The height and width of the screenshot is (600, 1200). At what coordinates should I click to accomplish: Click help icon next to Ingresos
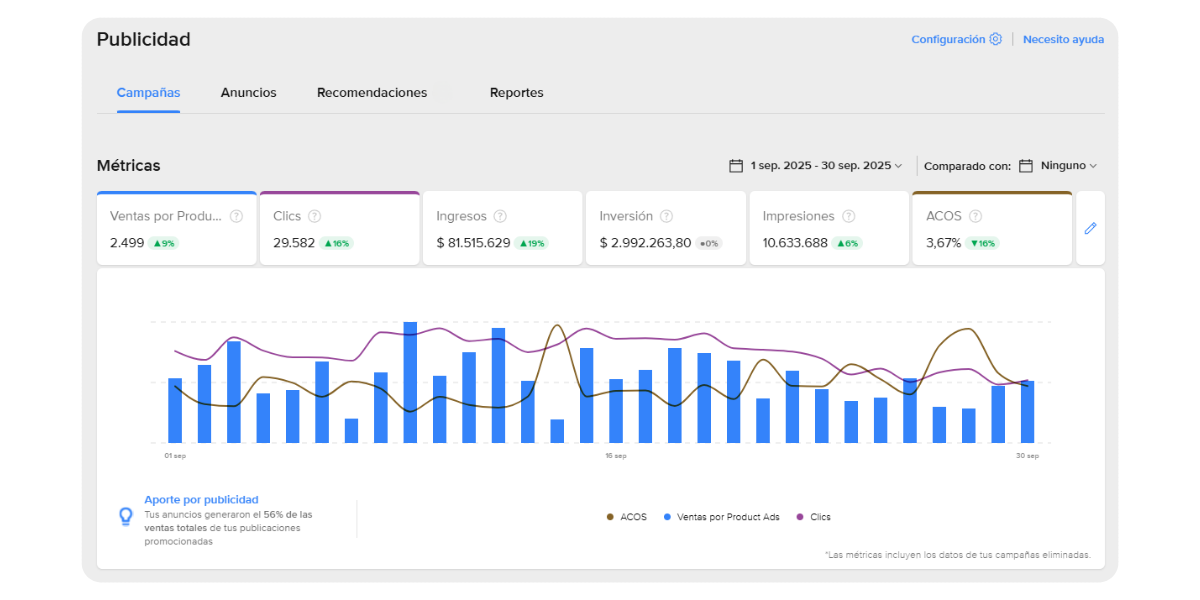pos(500,216)
